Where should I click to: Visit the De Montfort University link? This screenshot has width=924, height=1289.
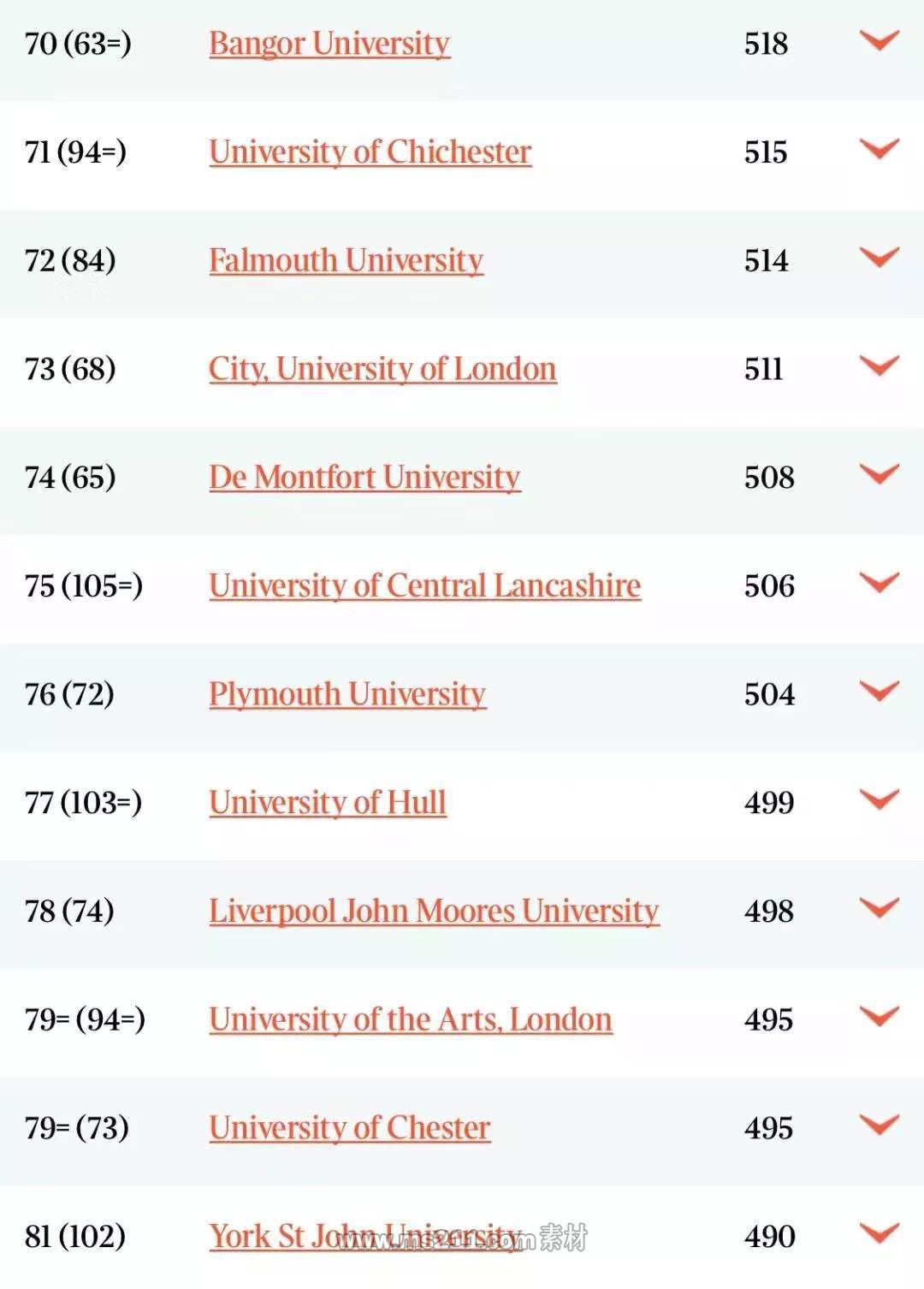[364, 478]
